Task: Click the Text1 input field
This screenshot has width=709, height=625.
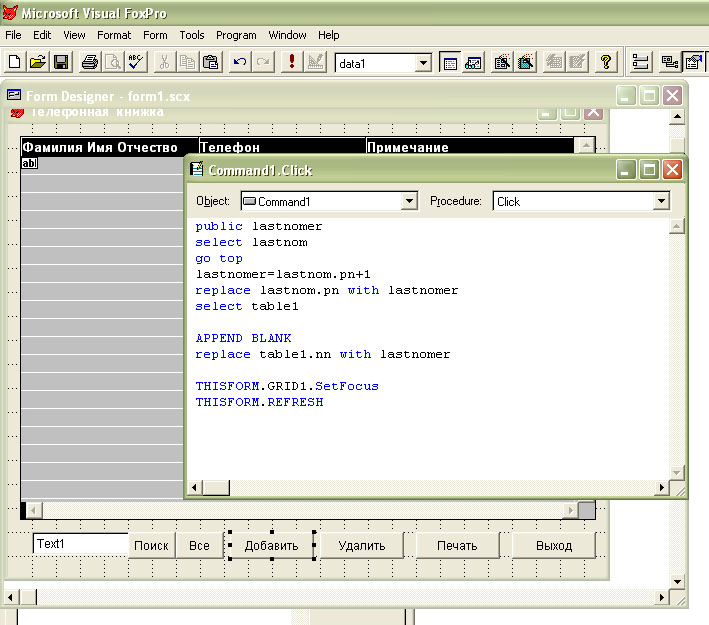Action: (x=80, y=545)
